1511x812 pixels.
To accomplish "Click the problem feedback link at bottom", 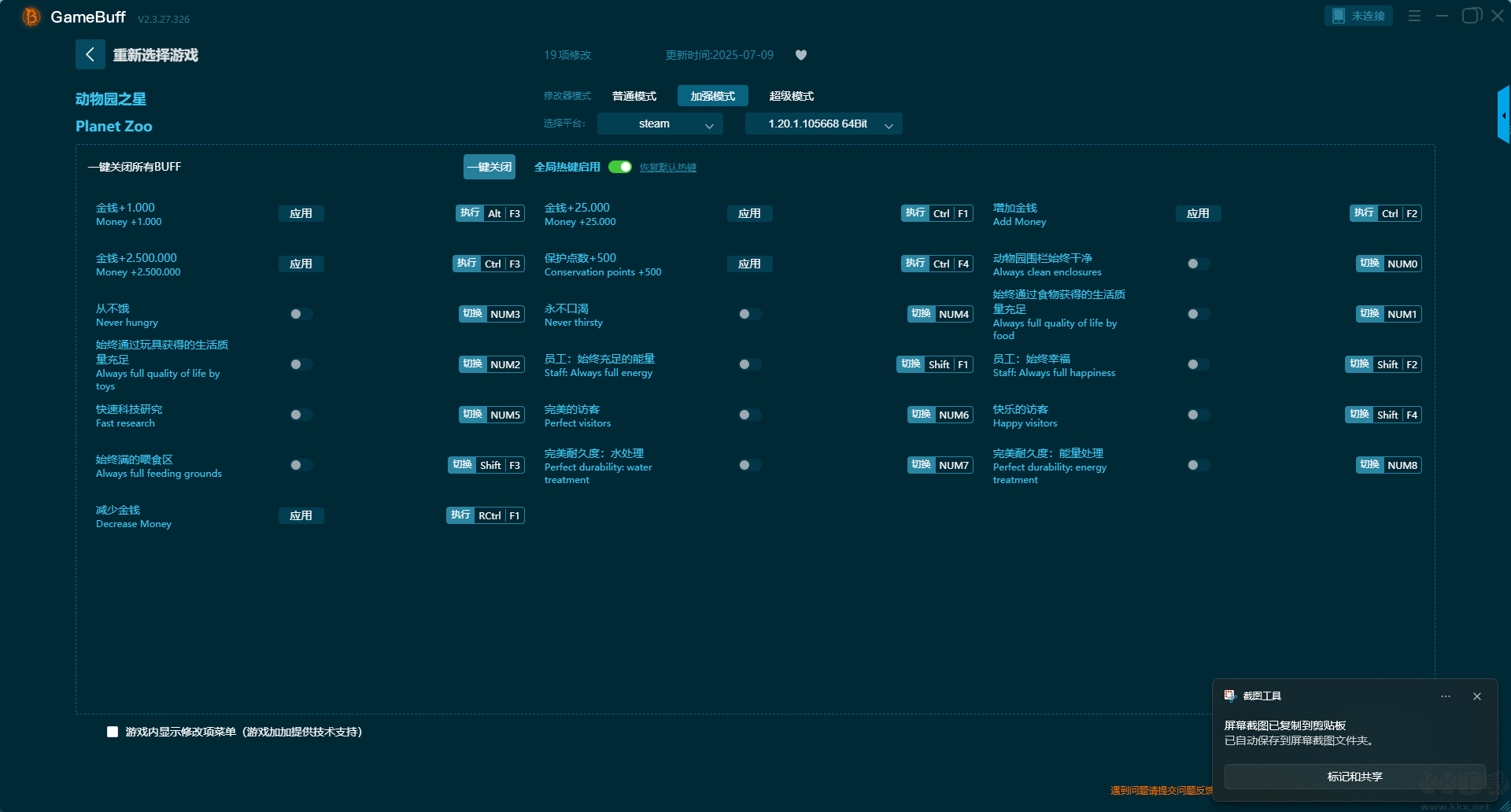I will pos(1162,790).
